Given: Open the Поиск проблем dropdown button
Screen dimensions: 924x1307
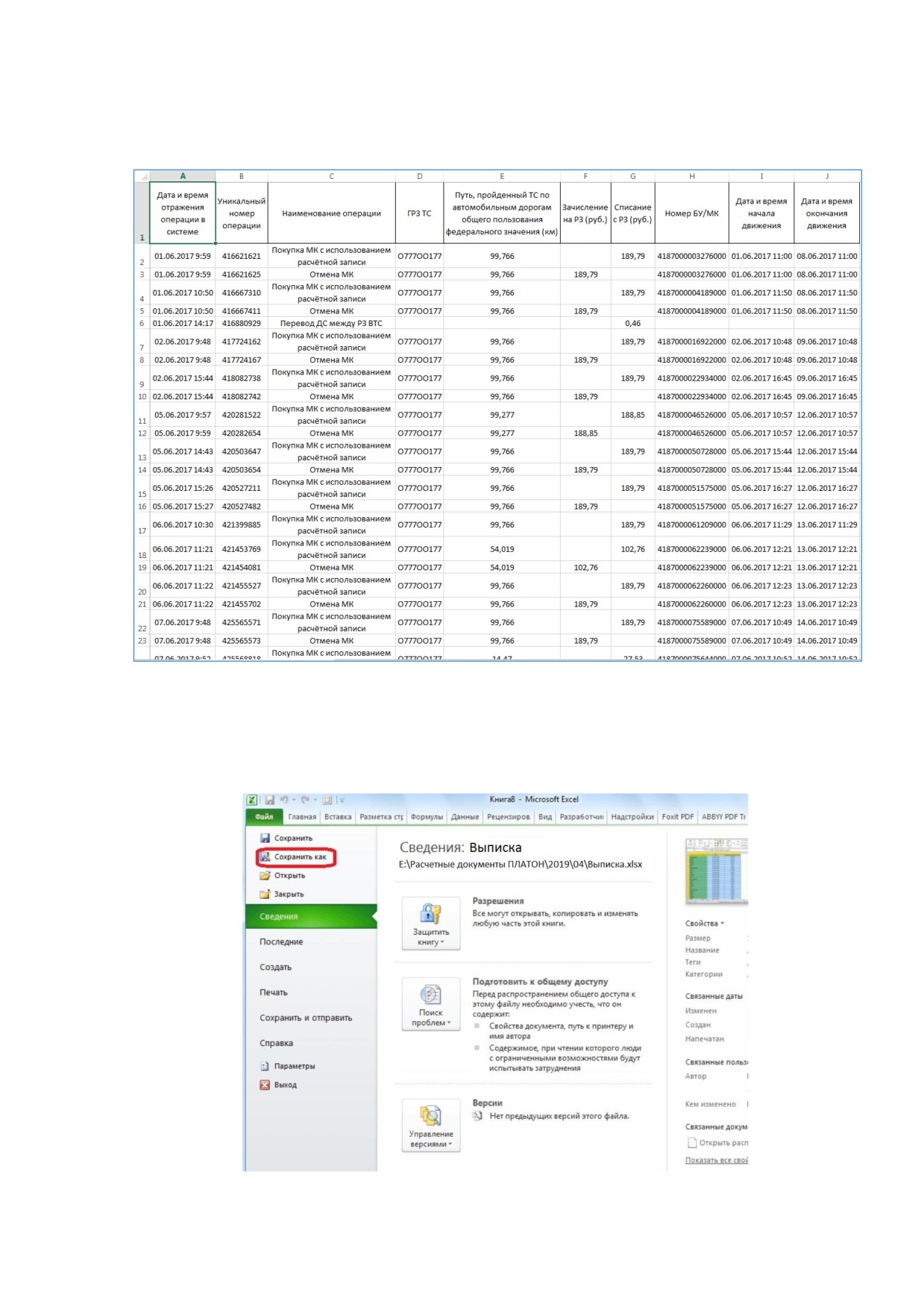Looking at the screenshot, I should (431, 1004).
